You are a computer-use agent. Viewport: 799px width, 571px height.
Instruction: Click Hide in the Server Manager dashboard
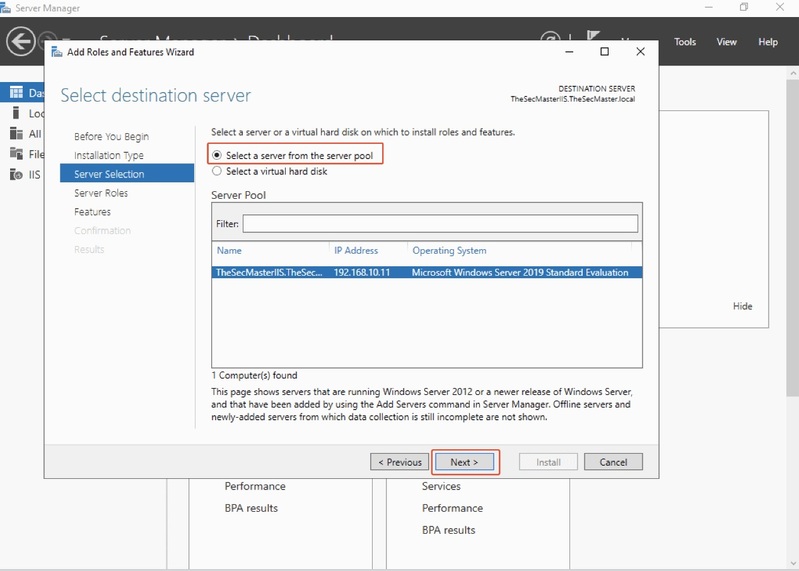click(742, 306)
